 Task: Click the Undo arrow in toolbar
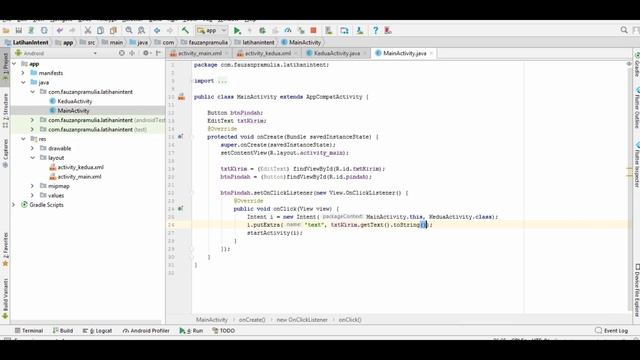pyautogui.click(x=60, y=31)
